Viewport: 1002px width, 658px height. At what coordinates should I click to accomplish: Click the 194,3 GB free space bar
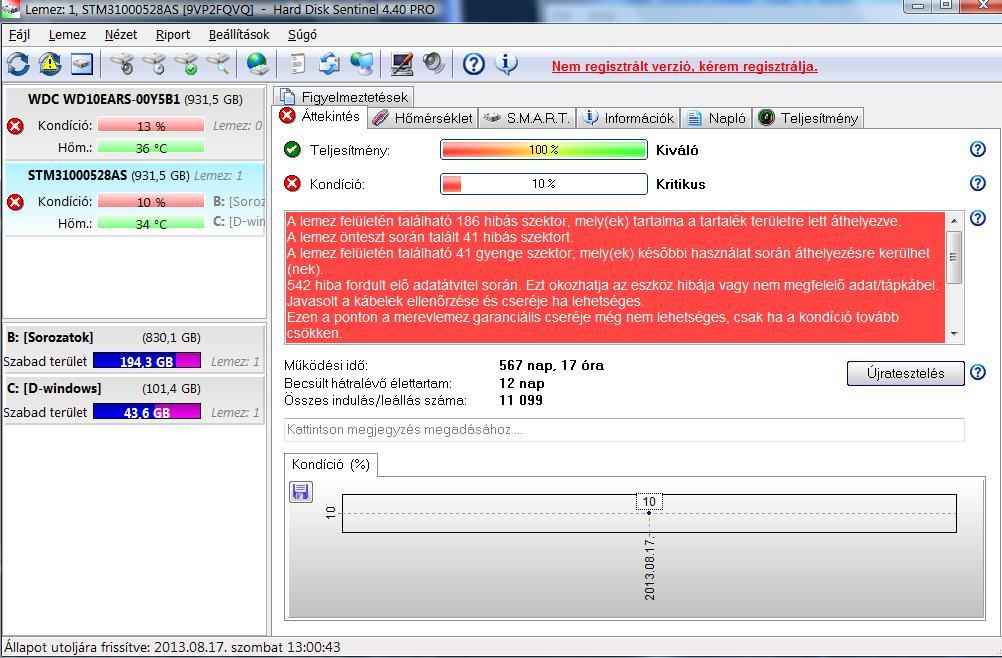point(147,361)
